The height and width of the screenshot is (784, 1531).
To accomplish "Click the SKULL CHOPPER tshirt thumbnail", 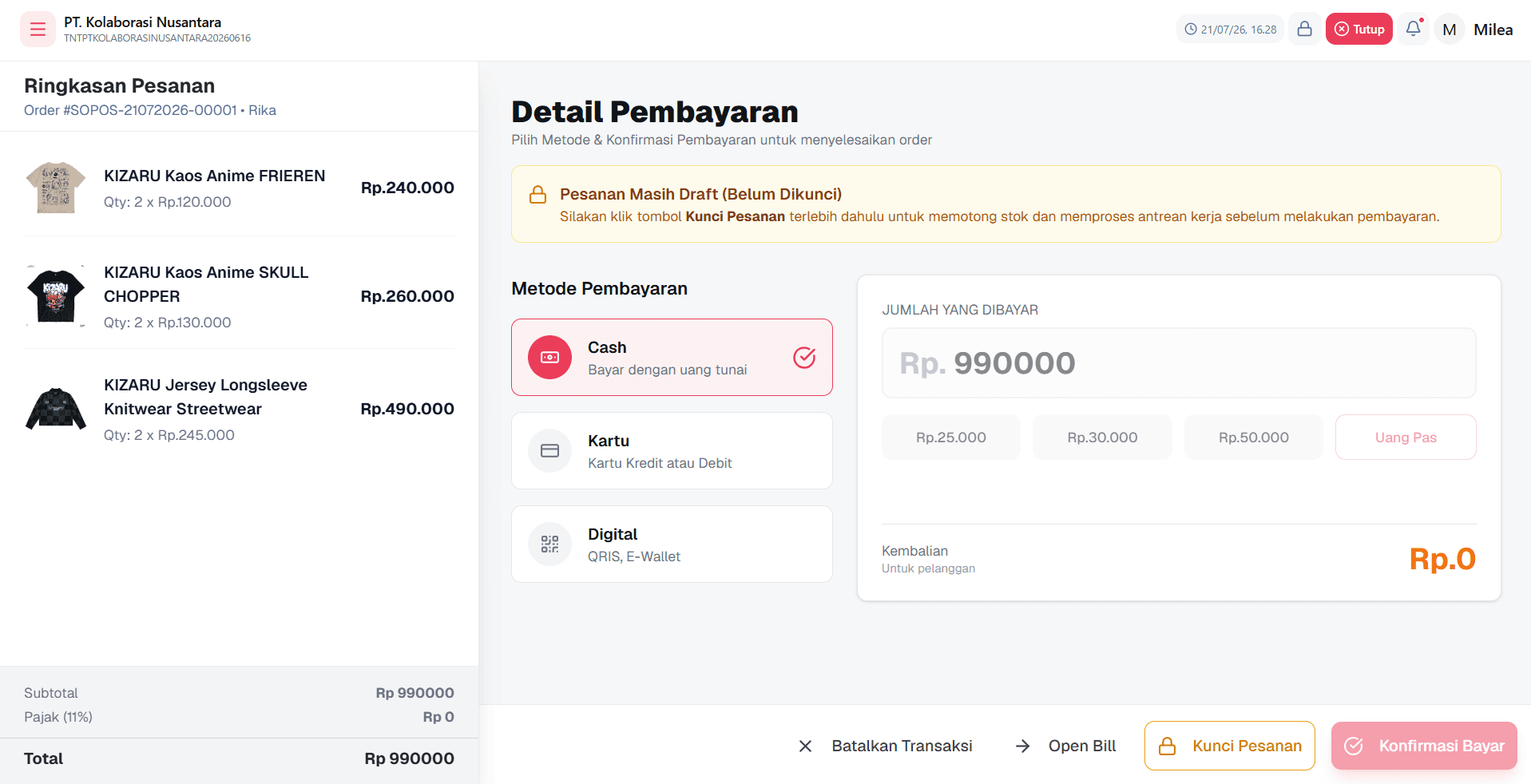I will point(55,296).
